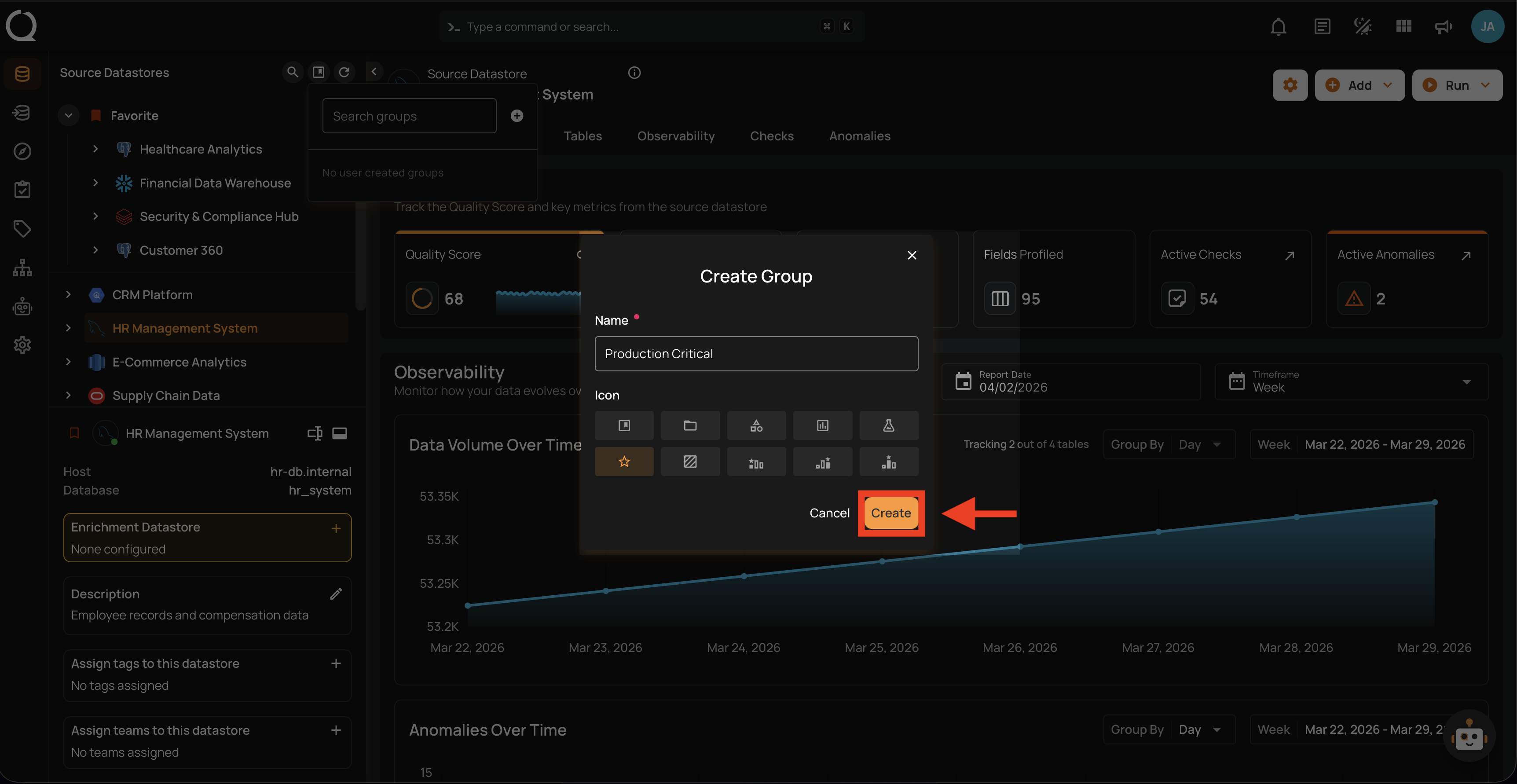
Task: Click the megaphone announcements icon
Action: point(1443,26)
